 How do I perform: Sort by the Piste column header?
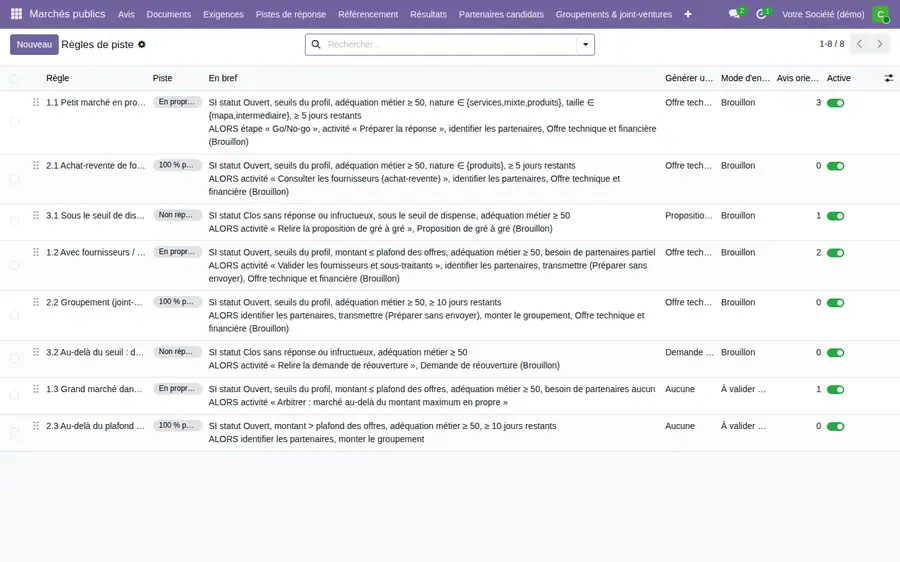(x=162, y=78)
